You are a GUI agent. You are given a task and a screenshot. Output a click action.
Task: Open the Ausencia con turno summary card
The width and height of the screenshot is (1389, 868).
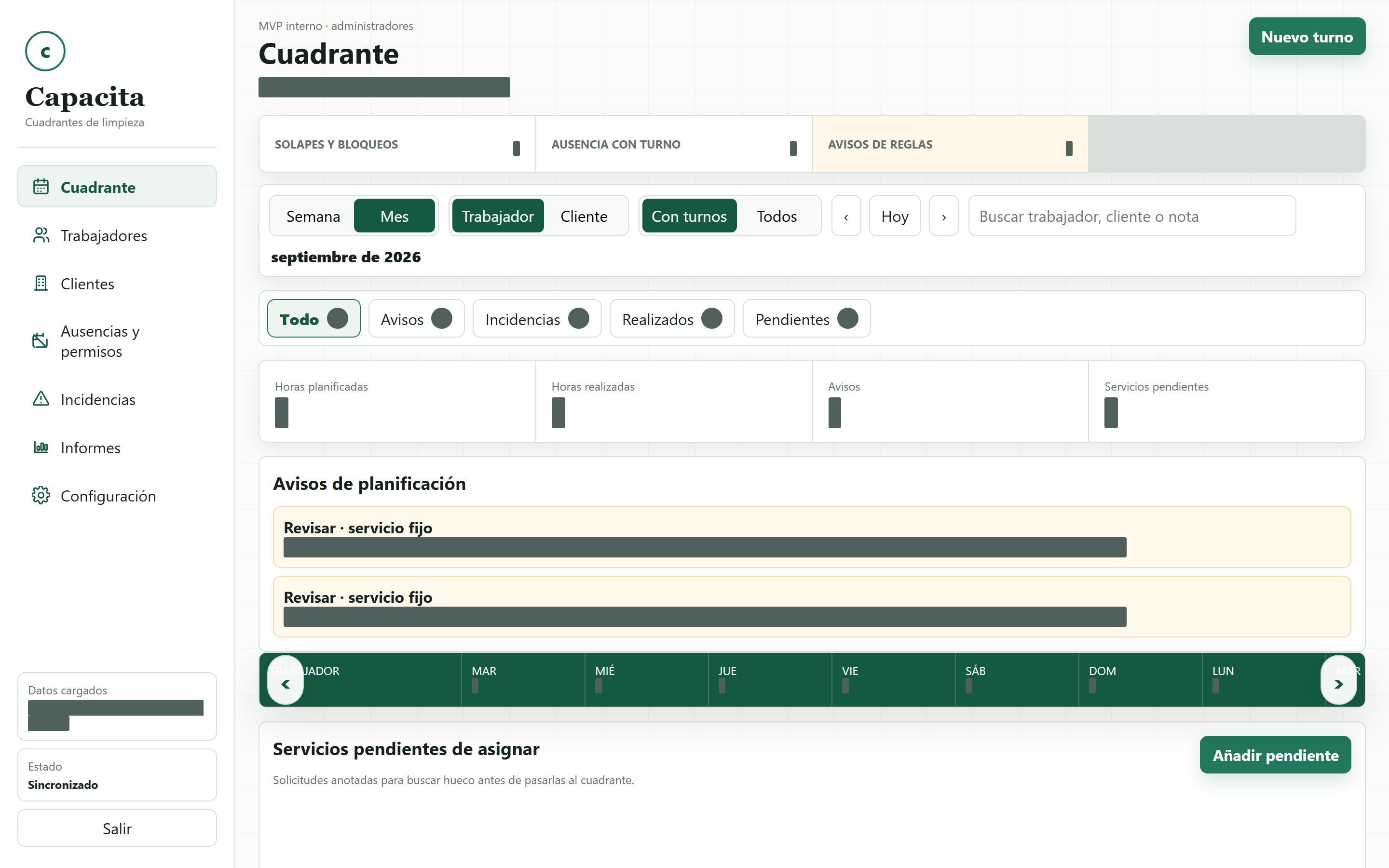(674, 144)
